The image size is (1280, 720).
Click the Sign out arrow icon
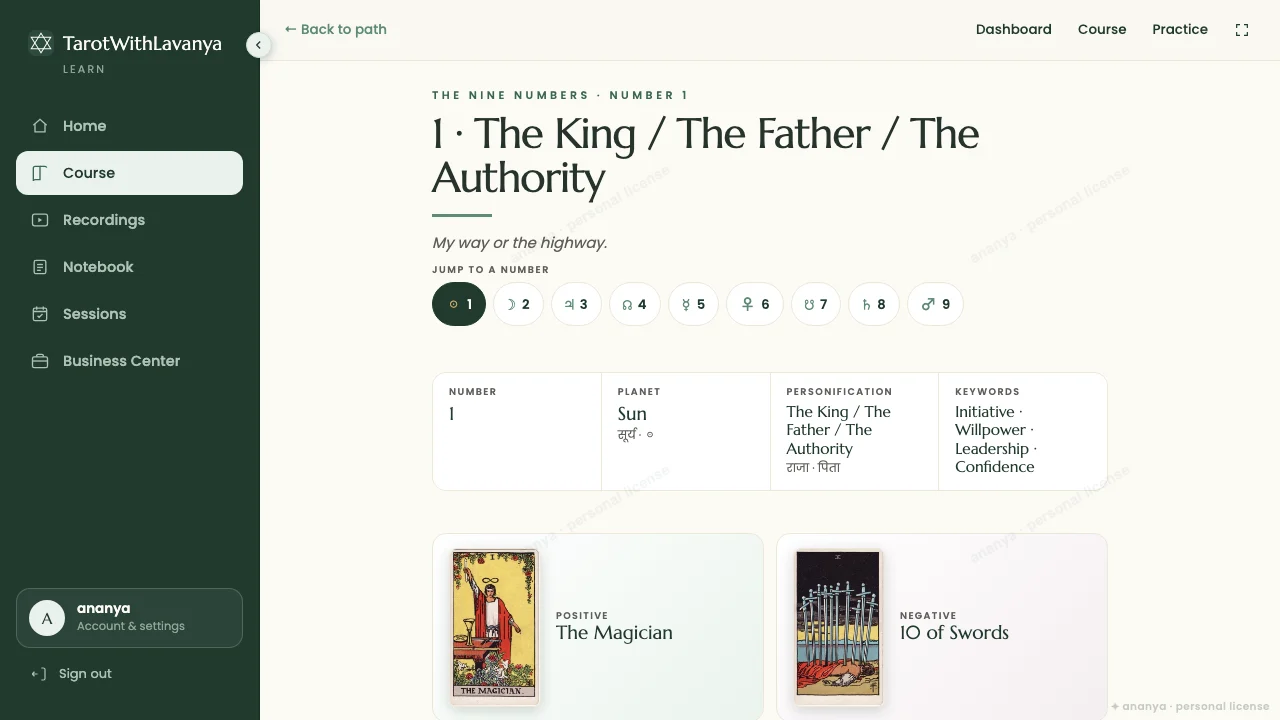[x=39, y=674]
